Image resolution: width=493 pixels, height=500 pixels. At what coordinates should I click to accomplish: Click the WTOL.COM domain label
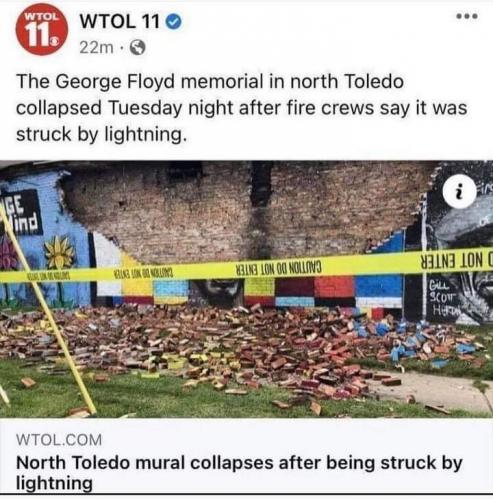tap(59, 440)
